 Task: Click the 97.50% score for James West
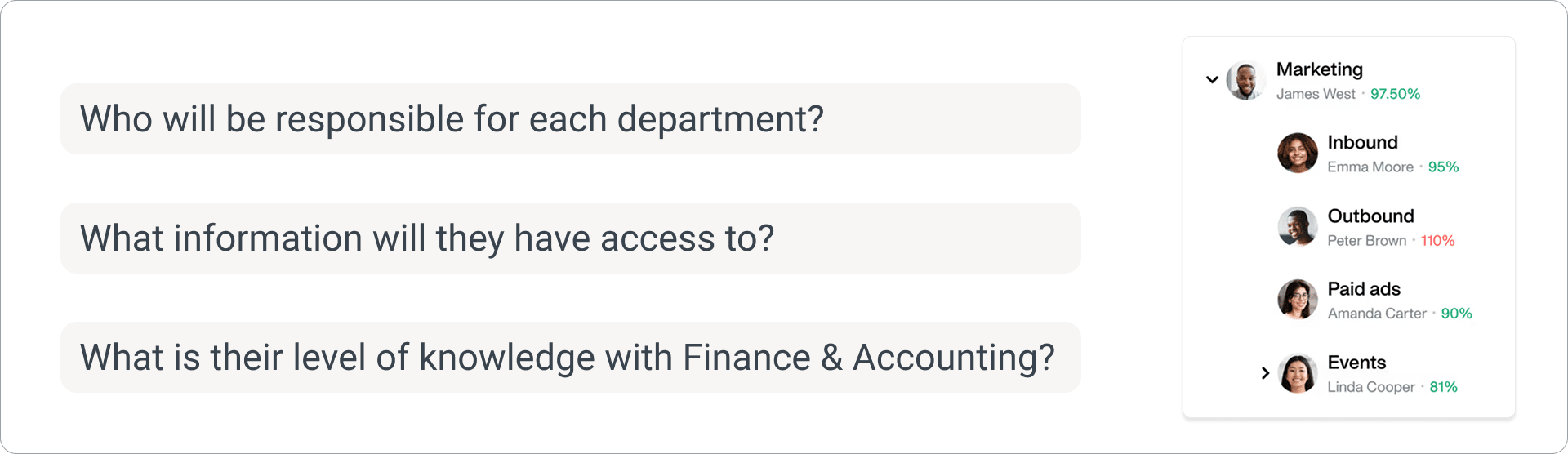pyautogui.click(x=1395, y=94)
